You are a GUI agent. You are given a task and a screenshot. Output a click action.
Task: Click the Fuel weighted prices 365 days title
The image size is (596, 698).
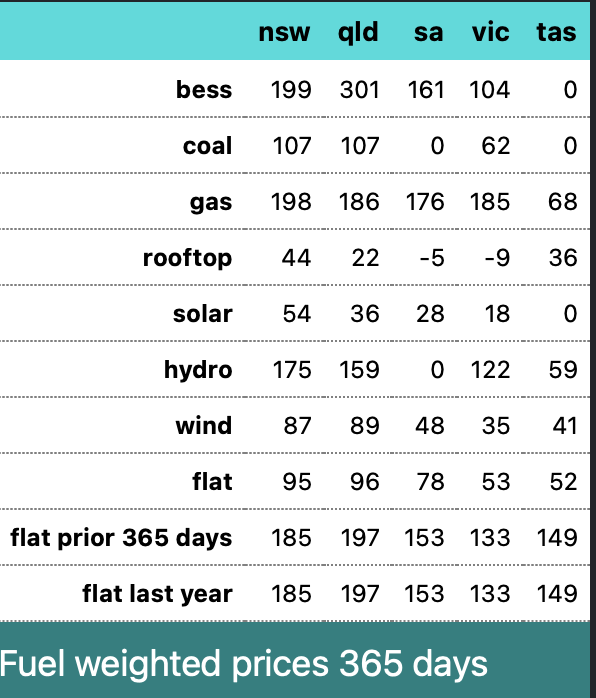click(x=243, y=664)
